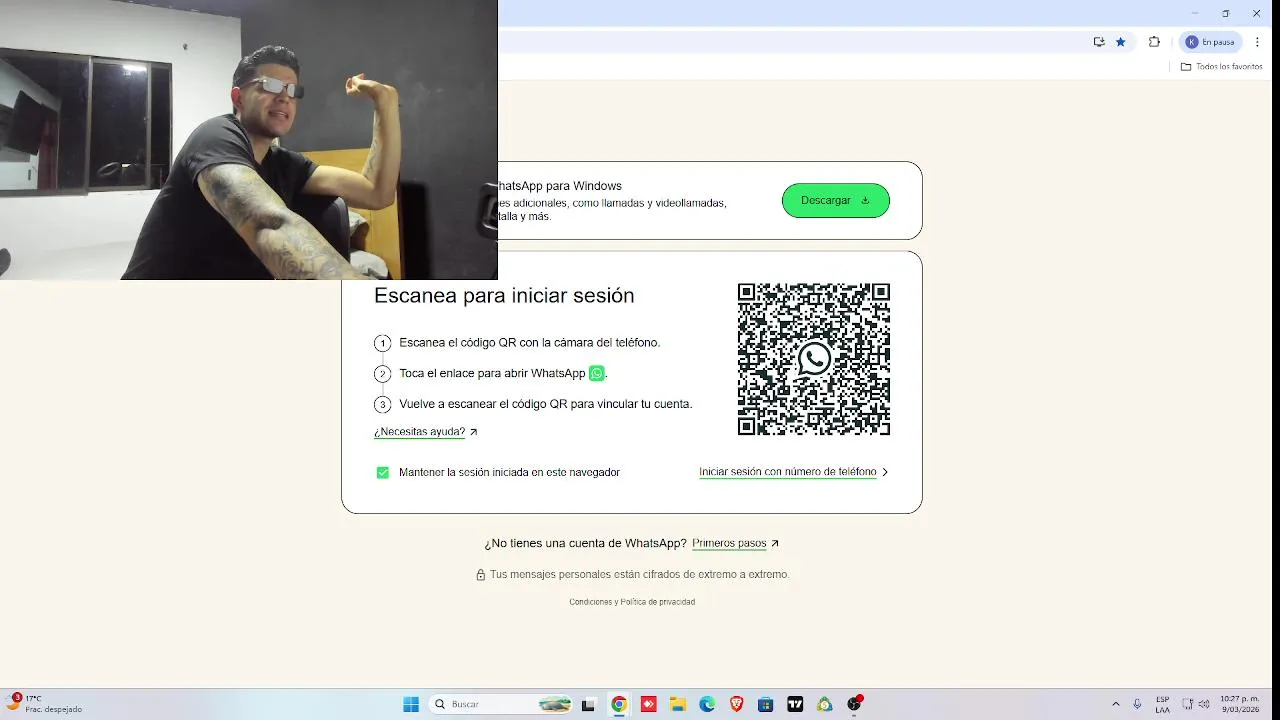Screen dimensions: 1280x720
Task: Click the Chrome icon on the taskbar
Action: coord(619,704)
